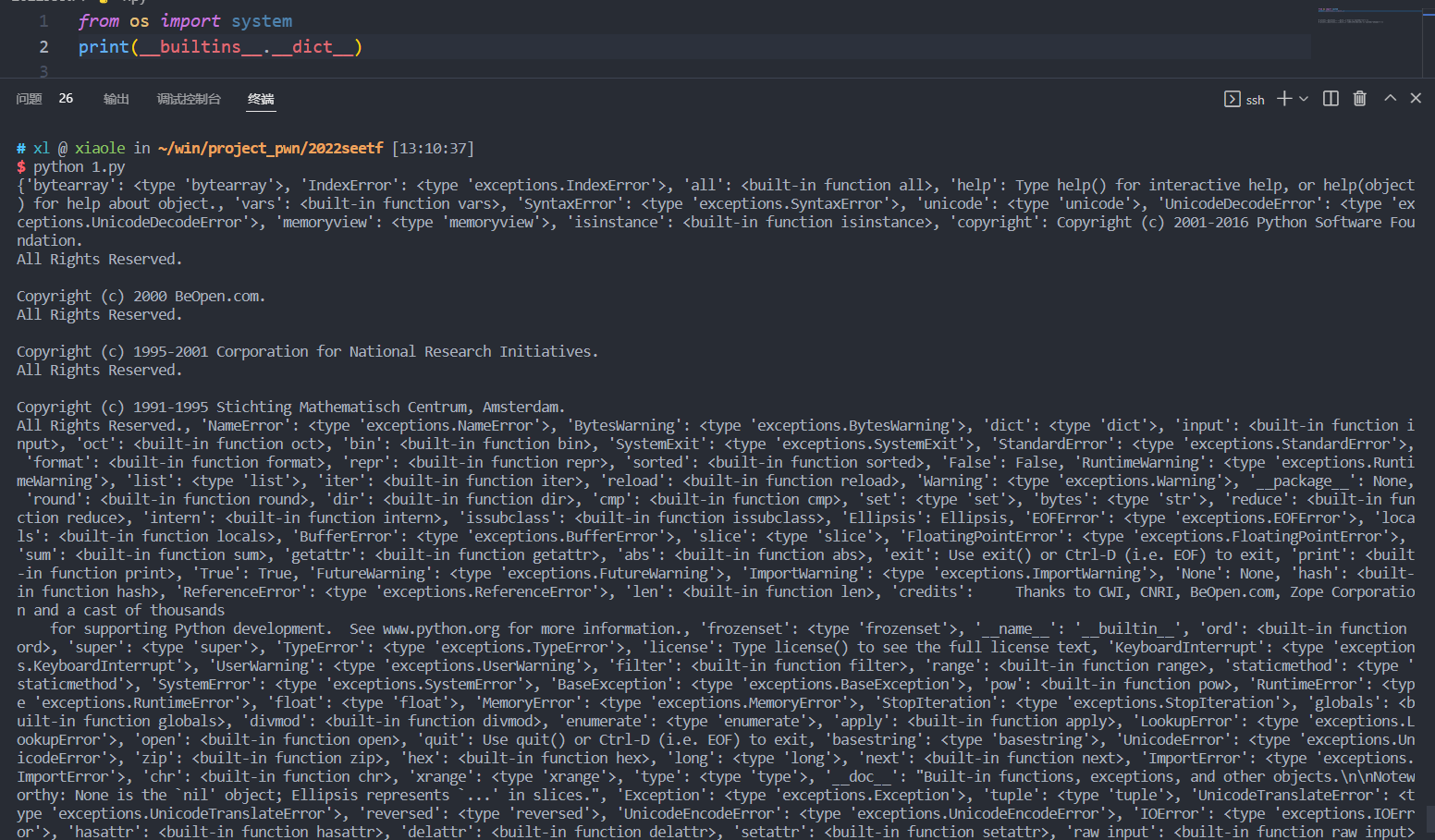1435x840 pixels.
Task: Click the 'import' keyword in line 1
Action: click(190, 20)
